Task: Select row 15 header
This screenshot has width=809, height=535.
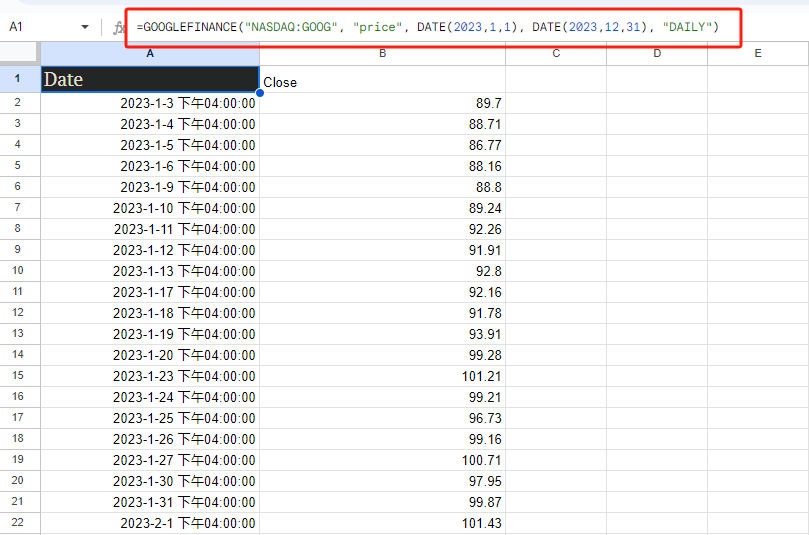Action: click(18, 376)
